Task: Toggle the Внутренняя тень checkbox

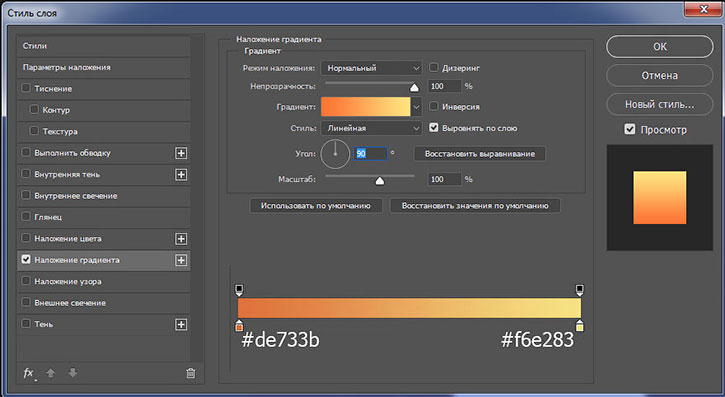Action: [26, 174]
